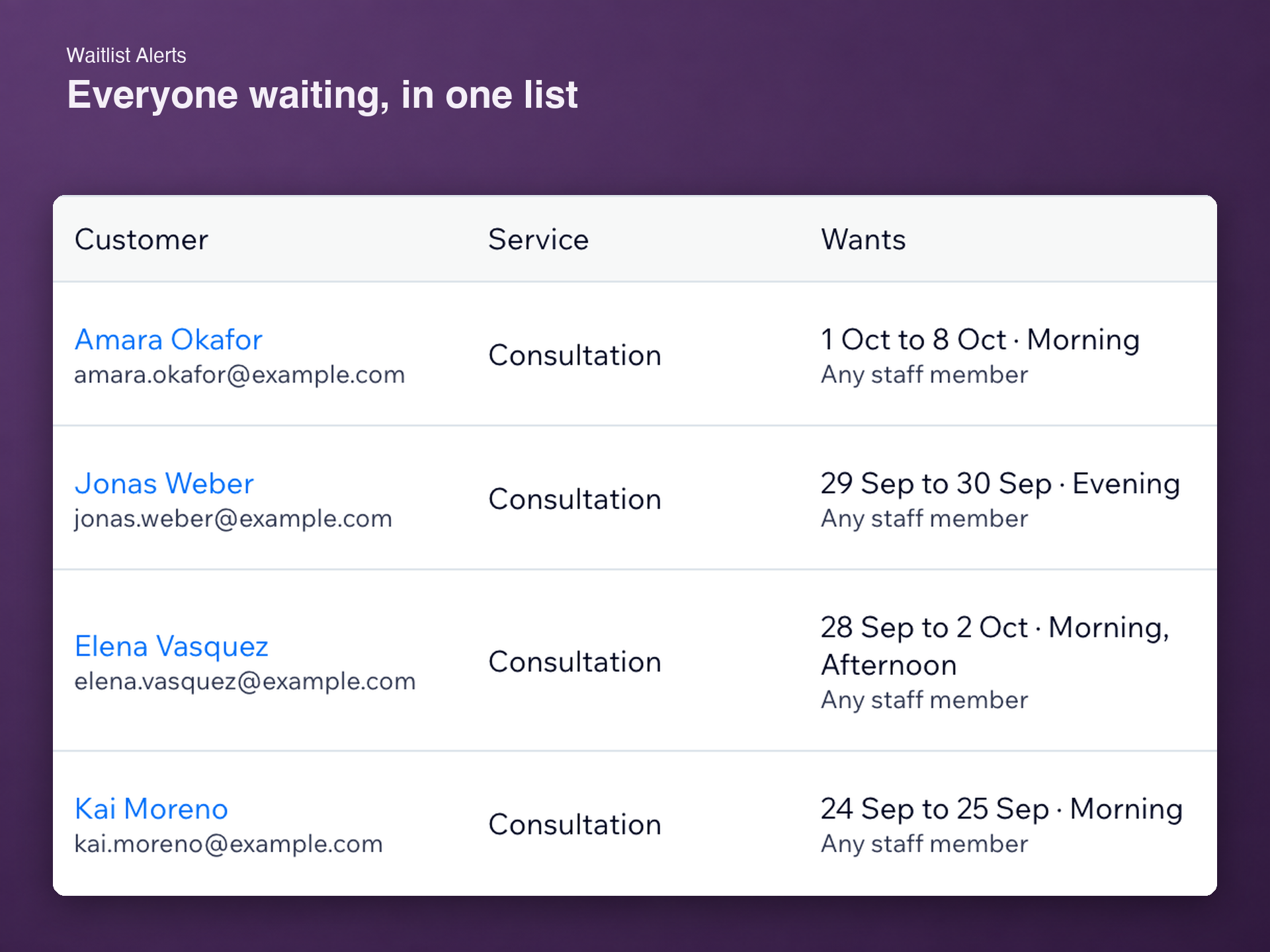The width and height of the screenshot is (1270, 952).
Task: Click the '24 Sep to 25 Sep · Morning' entry
Action: point(1001,809)
